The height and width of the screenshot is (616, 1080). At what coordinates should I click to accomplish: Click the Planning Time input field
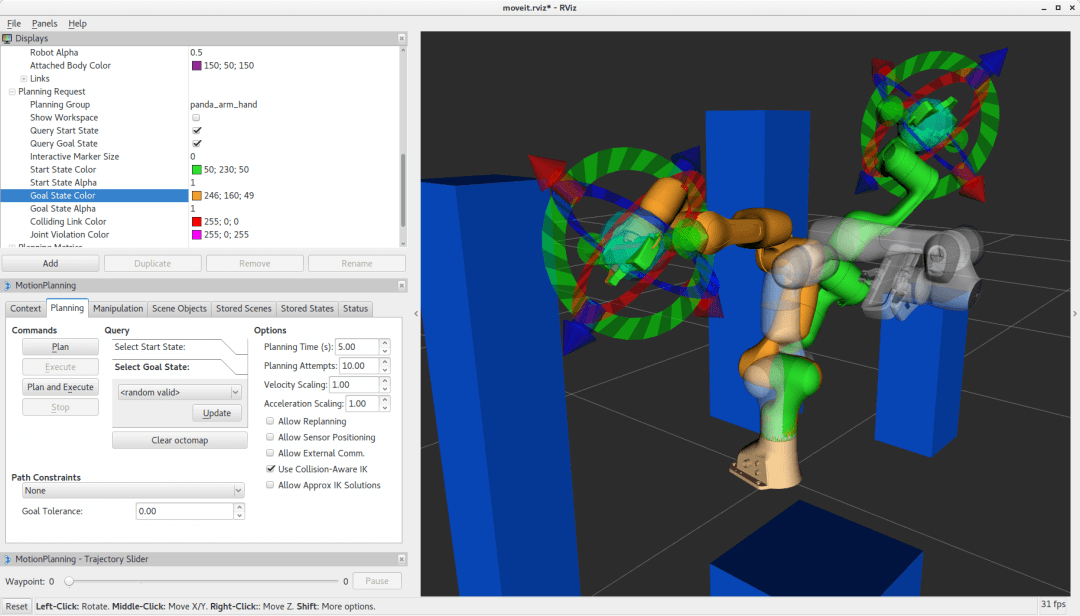(357, 347)
